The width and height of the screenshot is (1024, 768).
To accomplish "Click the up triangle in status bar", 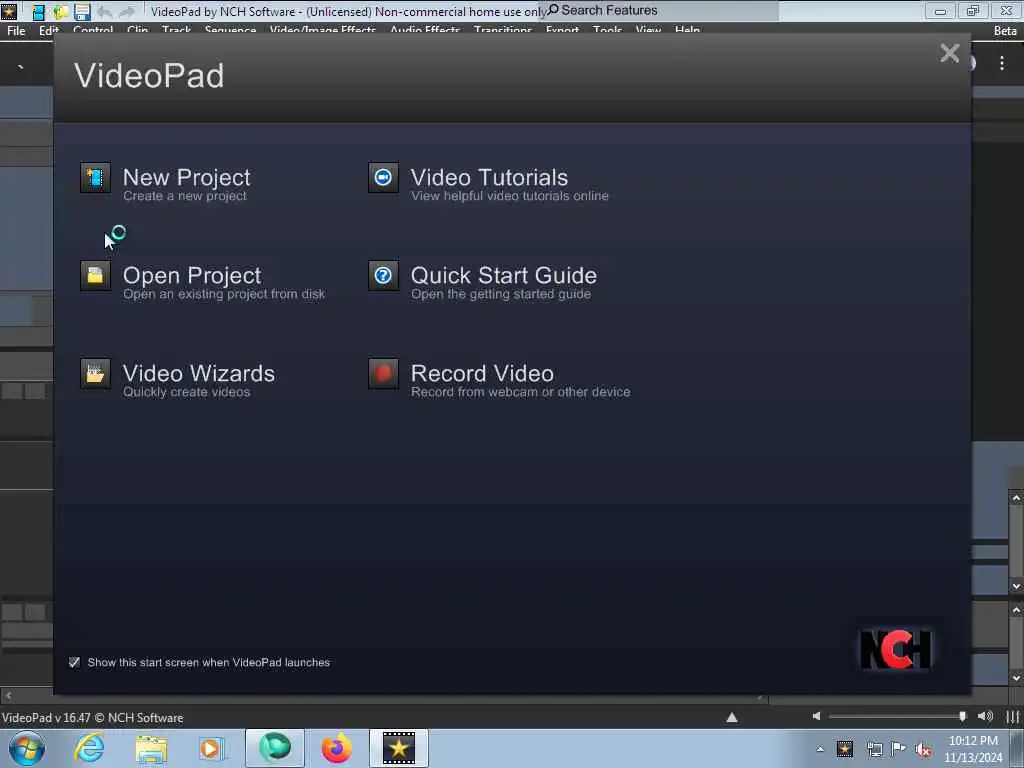I will 732,717.
